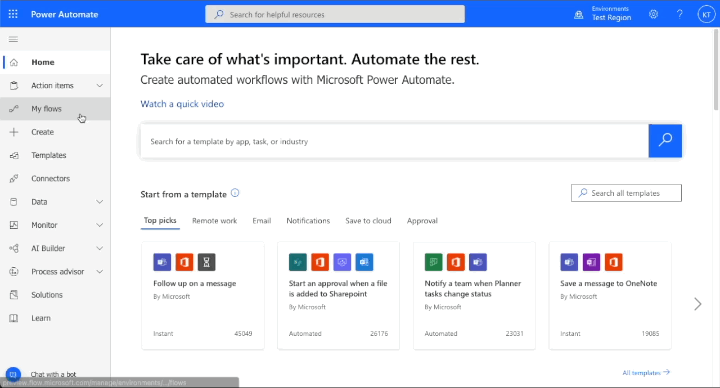The image size is (720, 388).
Task: Click the My flows icon
Action: (14, 109)
